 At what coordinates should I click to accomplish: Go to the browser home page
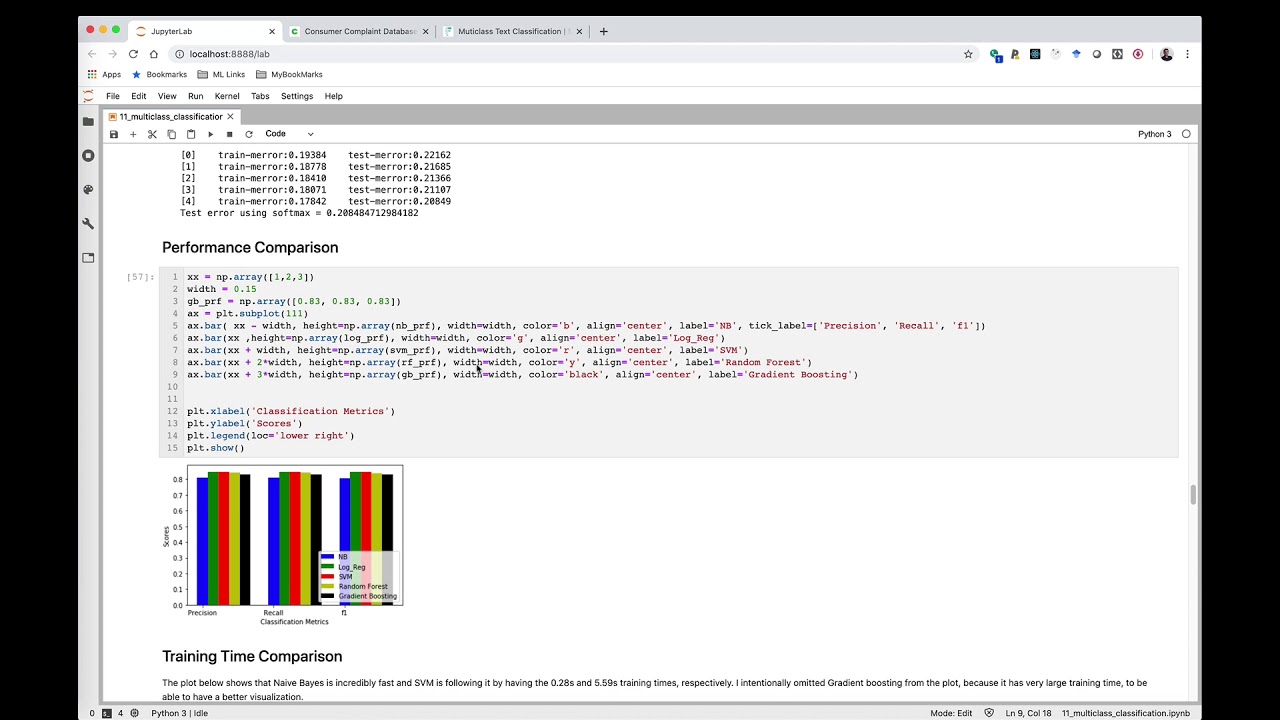click(154, 54)
